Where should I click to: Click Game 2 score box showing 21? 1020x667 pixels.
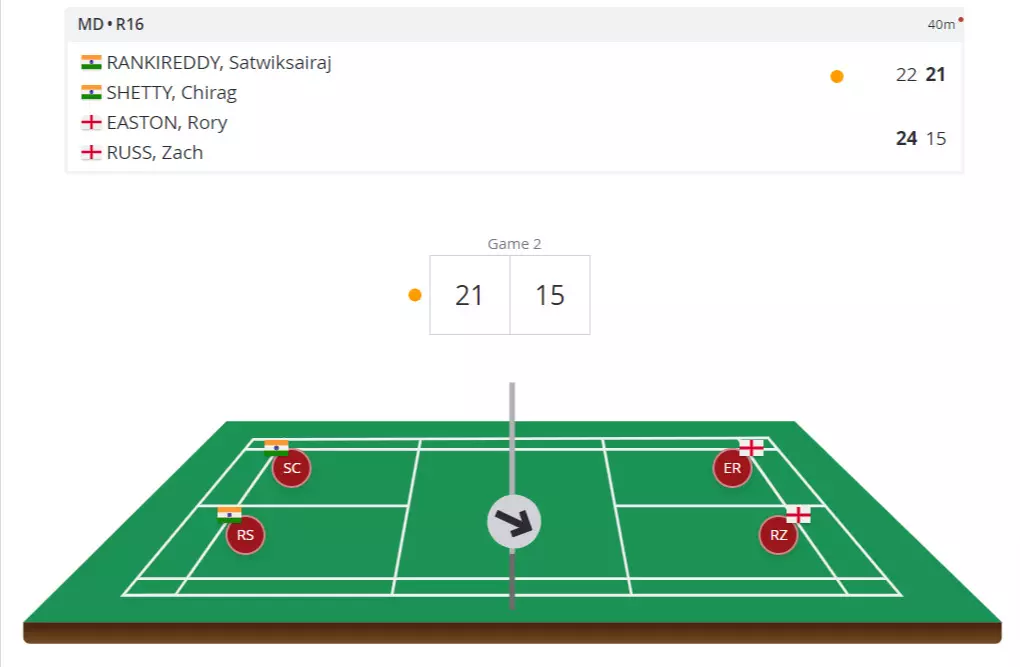(x=470, y=295)
